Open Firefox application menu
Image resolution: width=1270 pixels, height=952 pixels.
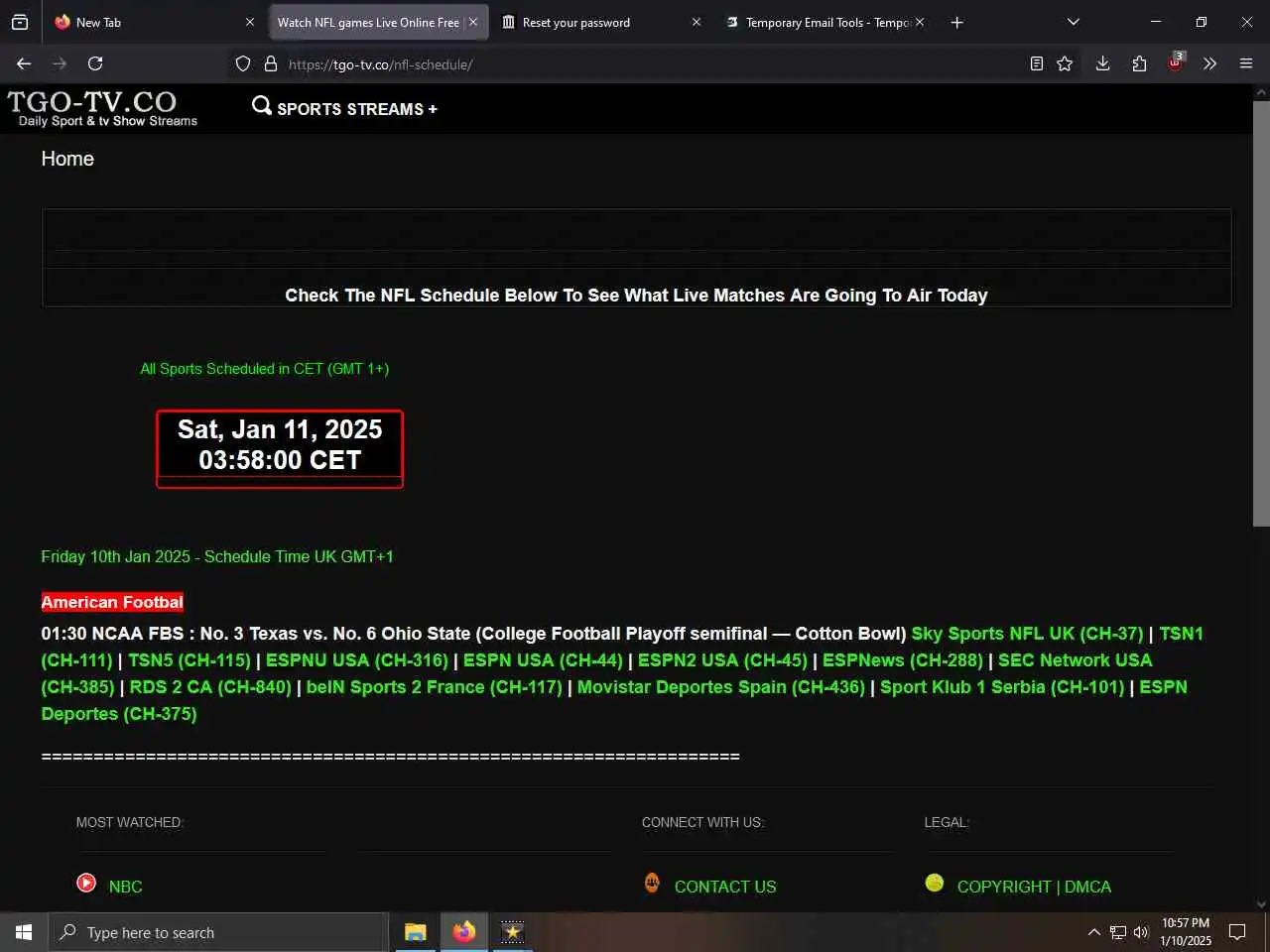(1246, 63)
